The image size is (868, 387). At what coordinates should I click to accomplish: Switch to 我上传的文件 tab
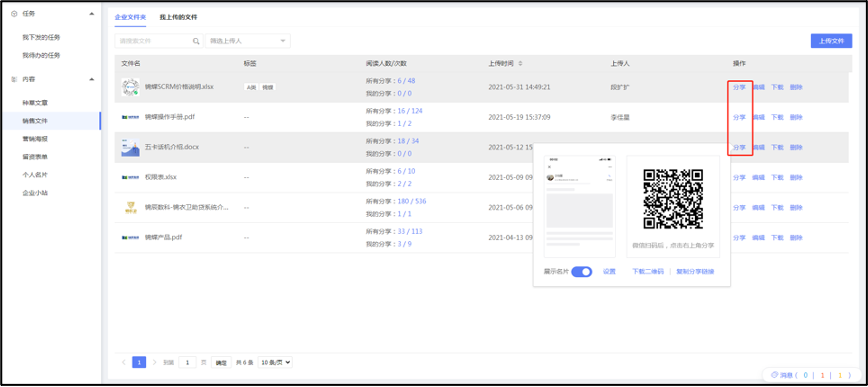click(x=178, y=17)
